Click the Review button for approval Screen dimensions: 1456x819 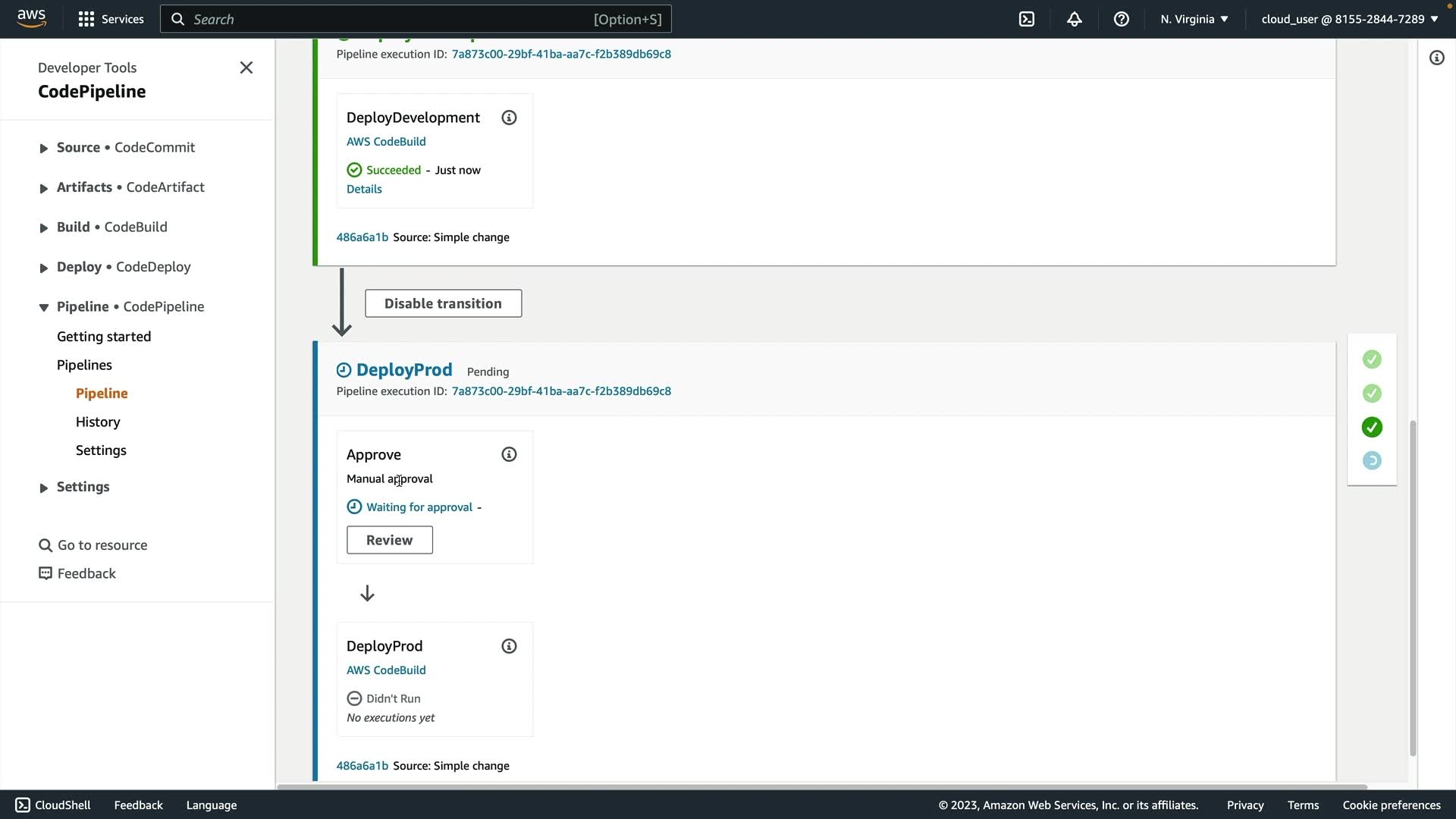[389, 540]
